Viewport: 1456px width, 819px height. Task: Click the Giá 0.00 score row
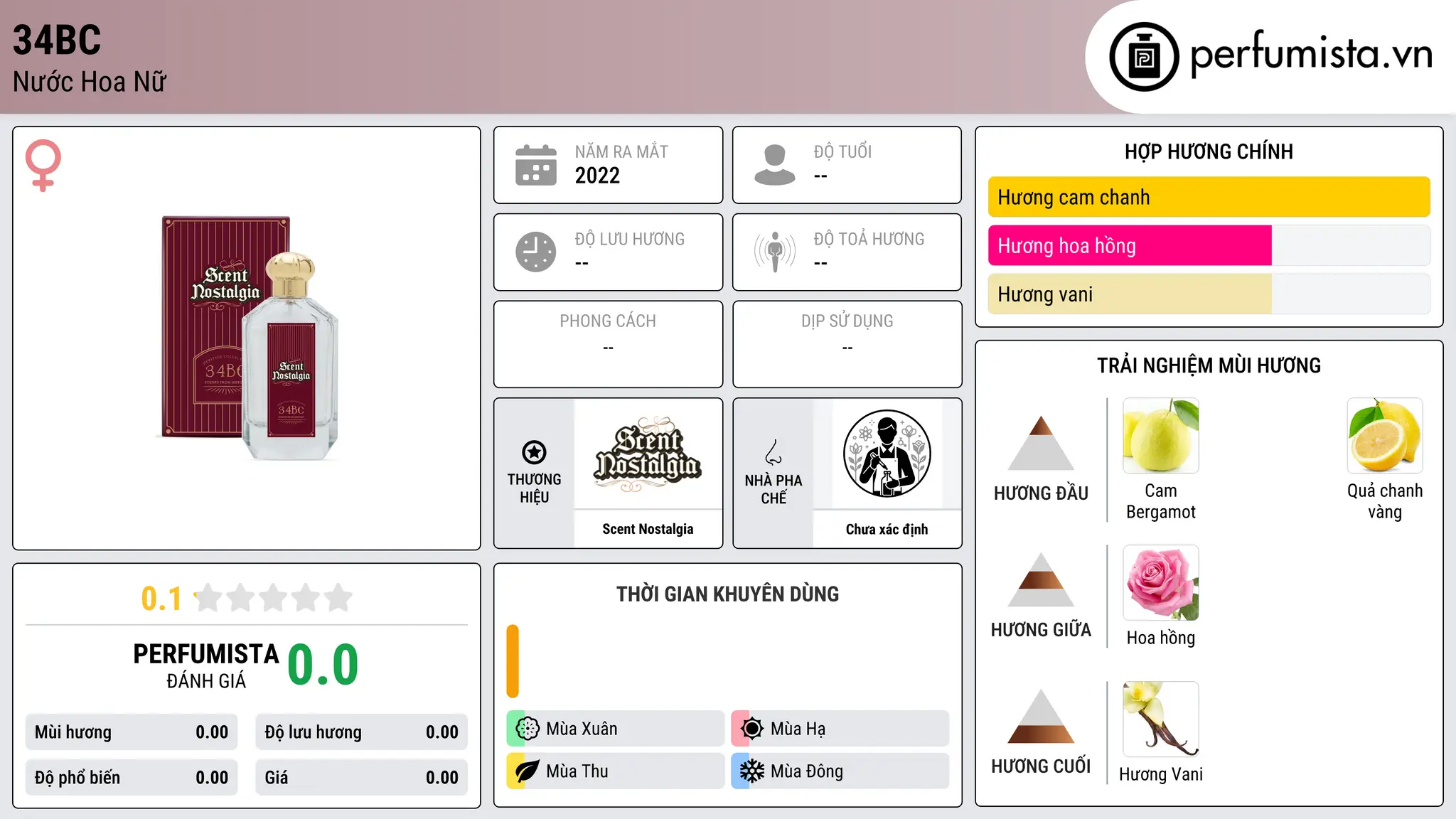pos(361,778)
